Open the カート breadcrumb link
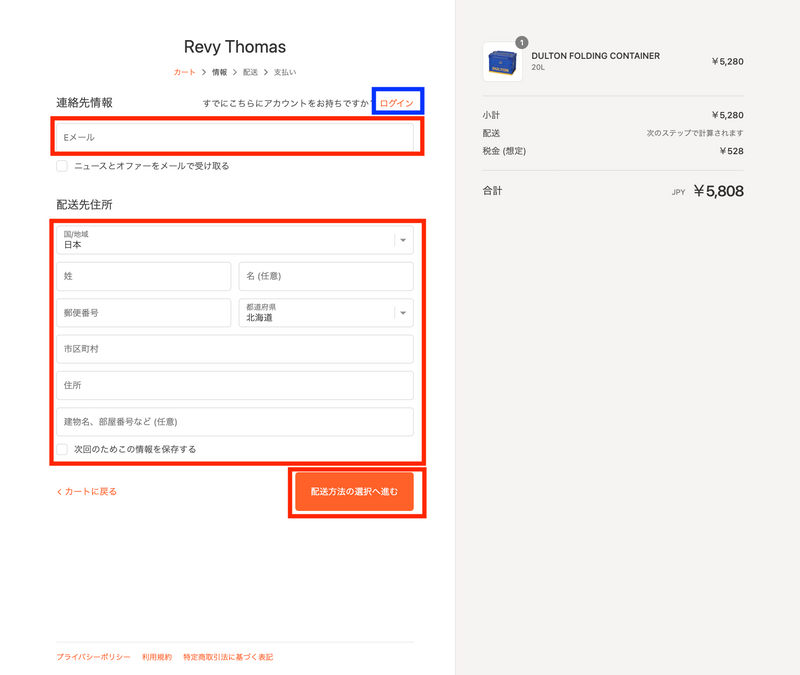The image size is (800, 675). [184, 72]
